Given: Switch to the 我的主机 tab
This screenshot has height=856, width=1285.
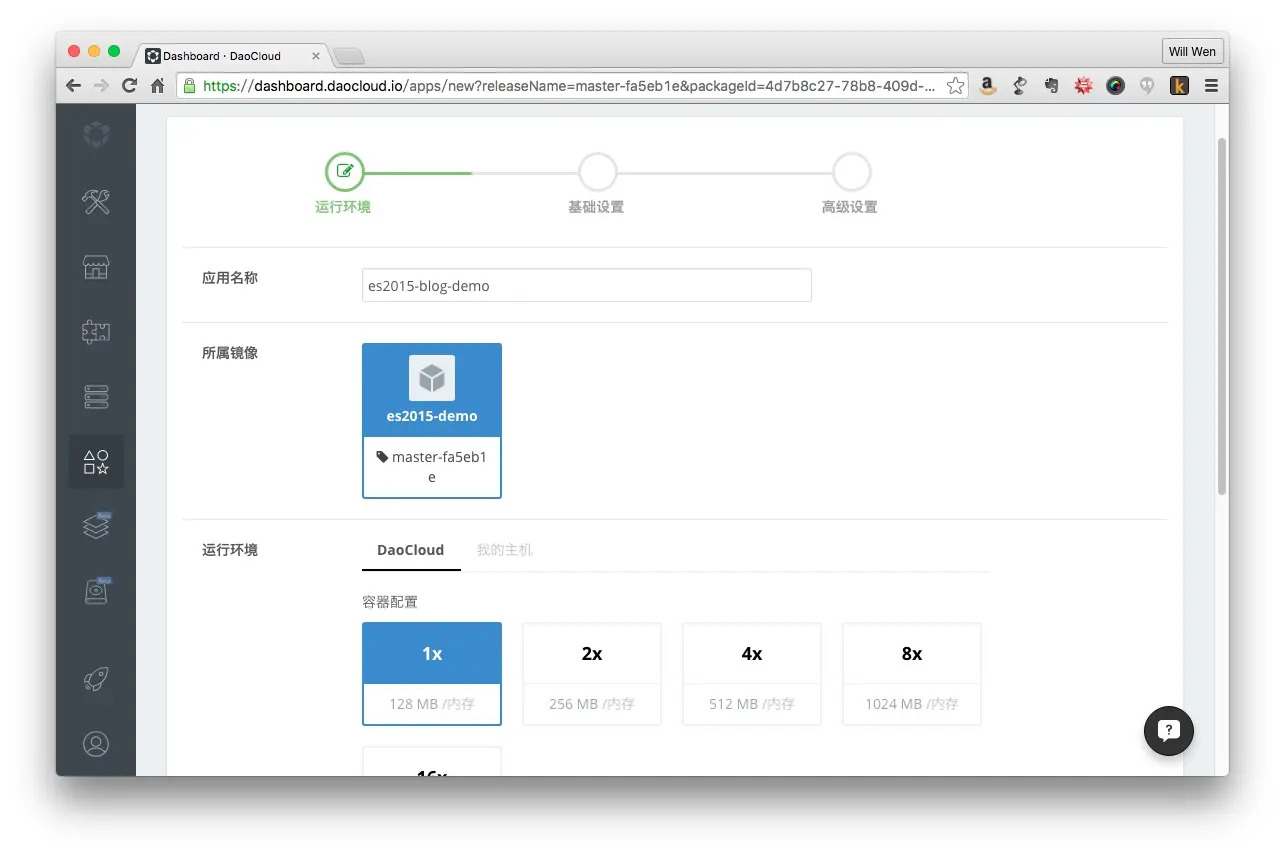Looking at the screenshot, I should pyautogui.click(x=504, y=550).
